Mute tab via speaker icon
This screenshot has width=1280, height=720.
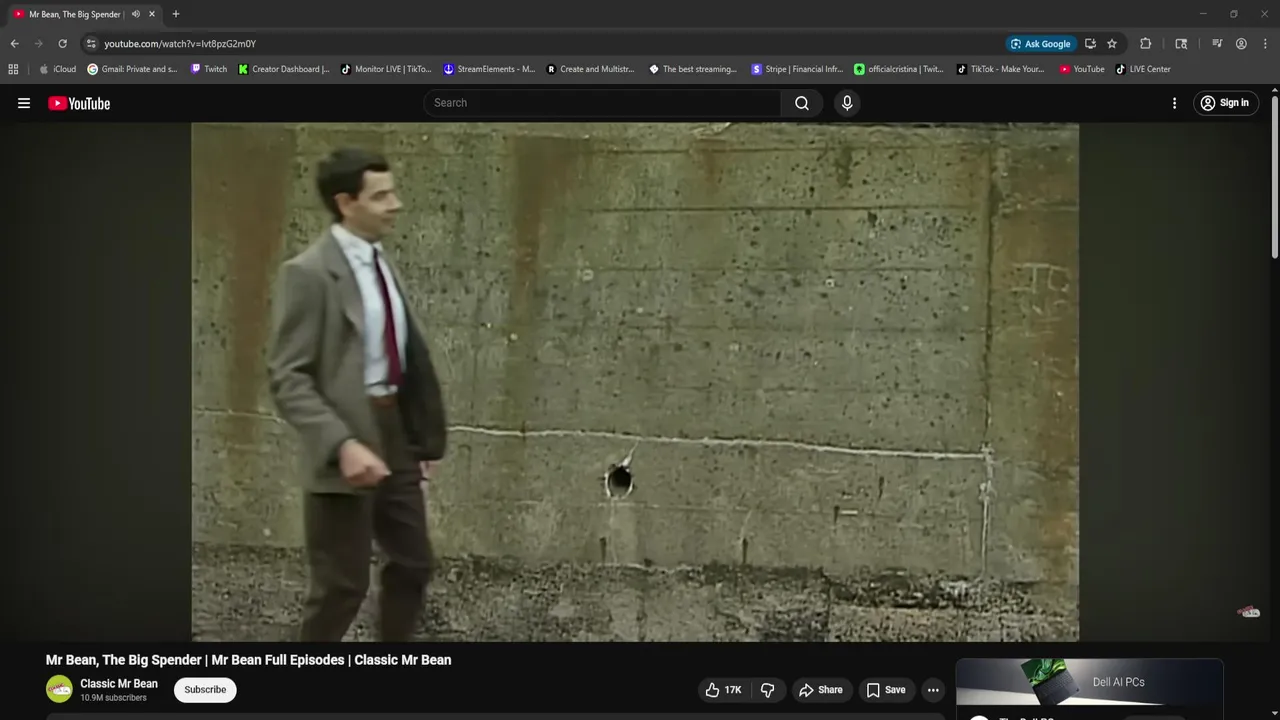point(136,14)
